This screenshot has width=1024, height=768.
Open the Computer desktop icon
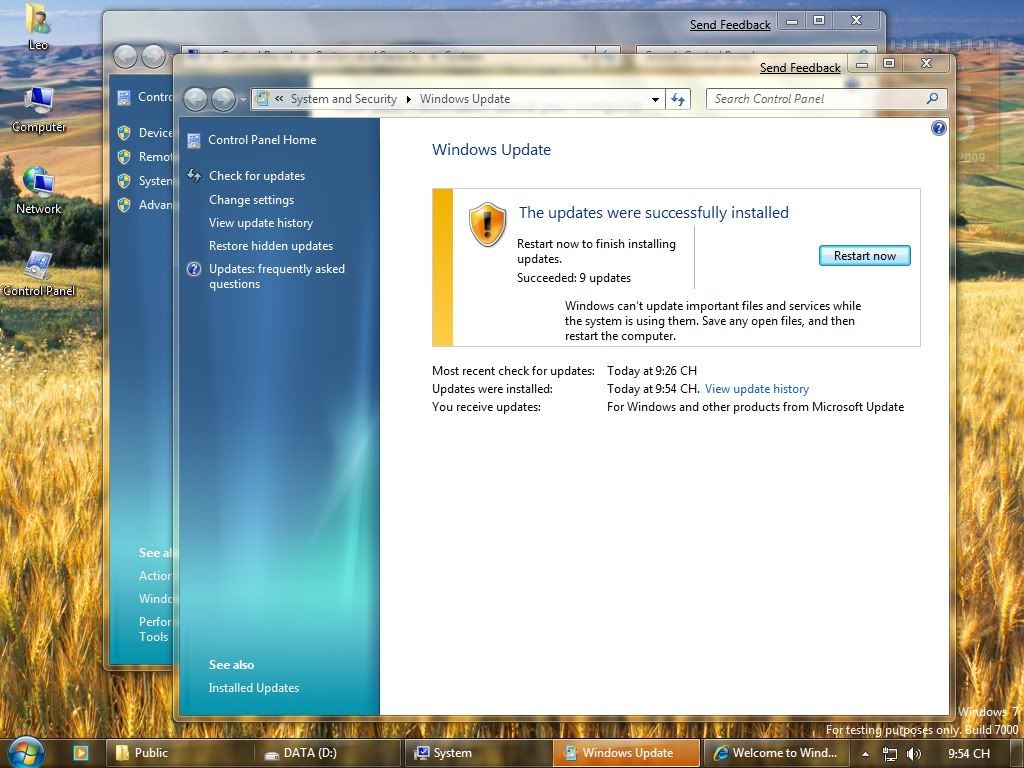point(39,109)
